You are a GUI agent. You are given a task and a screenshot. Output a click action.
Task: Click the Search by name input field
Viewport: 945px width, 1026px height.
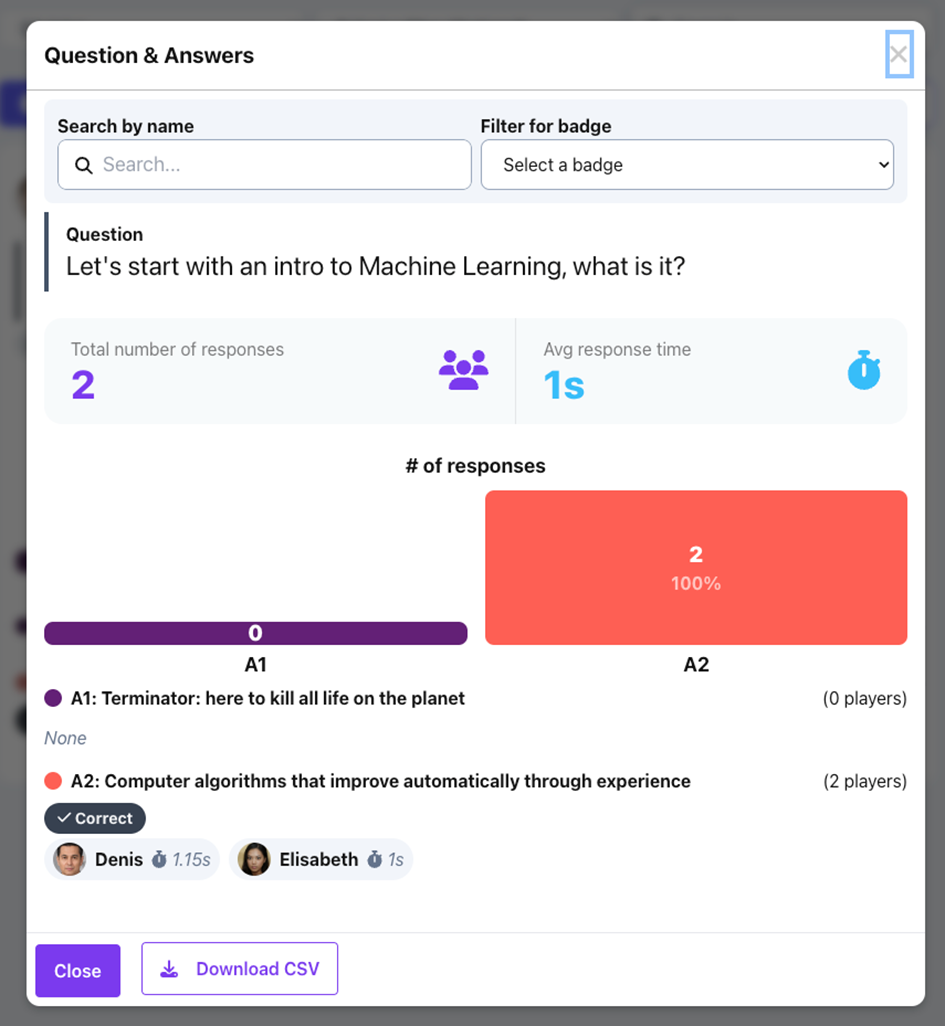[264, 164]
